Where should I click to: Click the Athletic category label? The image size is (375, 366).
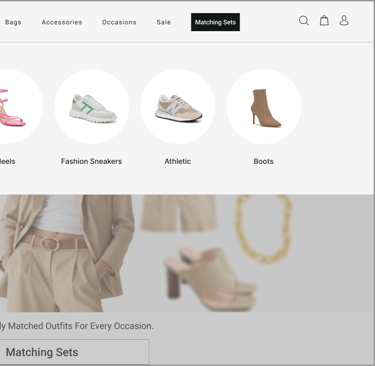178,161
